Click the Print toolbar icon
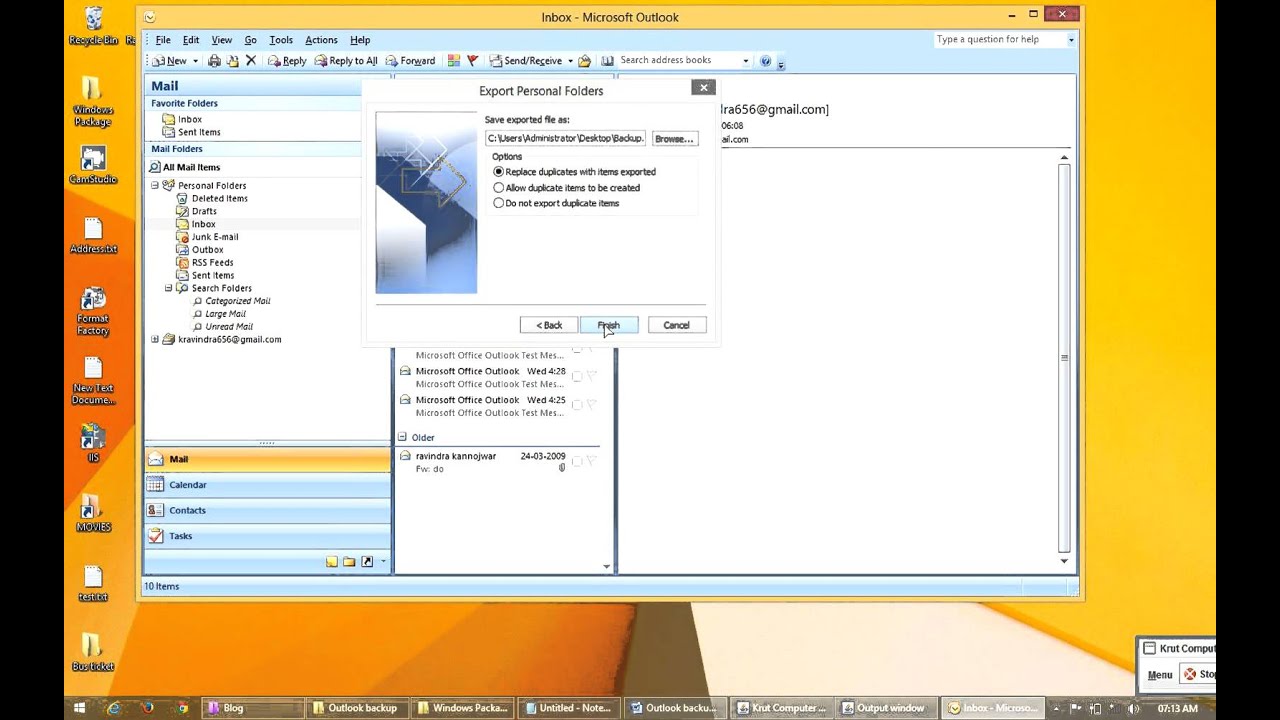The image size is (1280, 720). pyautogui.click(x=214, y=61)
